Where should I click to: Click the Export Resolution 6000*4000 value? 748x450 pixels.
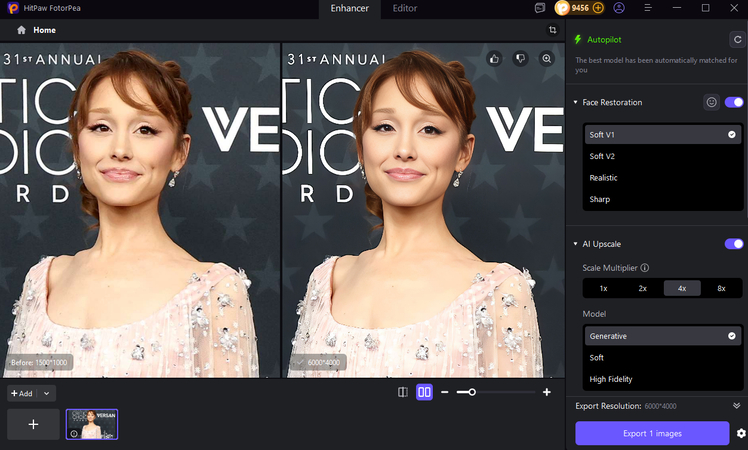pyautogui.click(x=660, y=406)
